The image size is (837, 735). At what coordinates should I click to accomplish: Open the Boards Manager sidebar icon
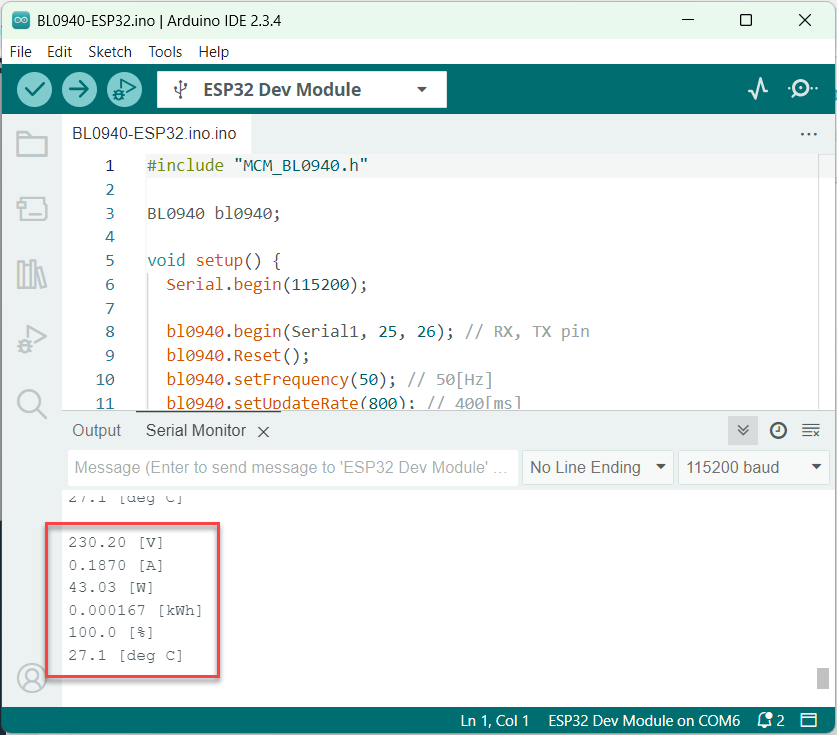32,209
